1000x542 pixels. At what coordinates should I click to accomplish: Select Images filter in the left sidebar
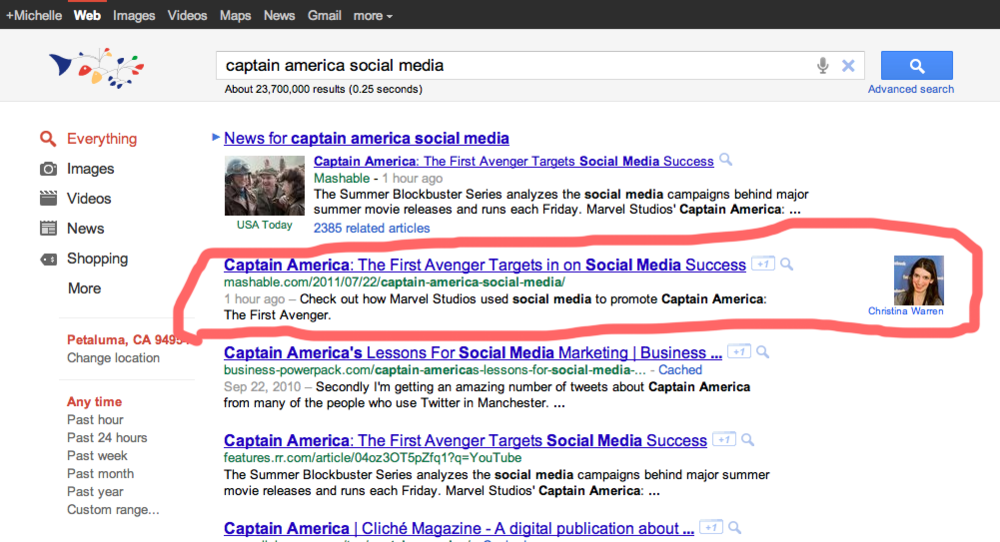coord(91,169)
